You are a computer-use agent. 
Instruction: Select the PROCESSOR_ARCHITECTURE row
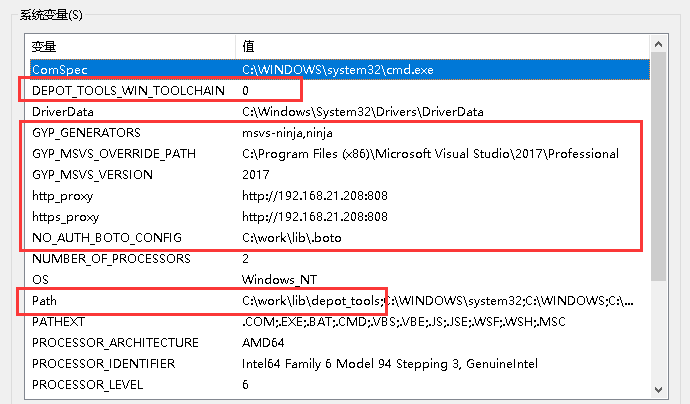click(340, 342)
